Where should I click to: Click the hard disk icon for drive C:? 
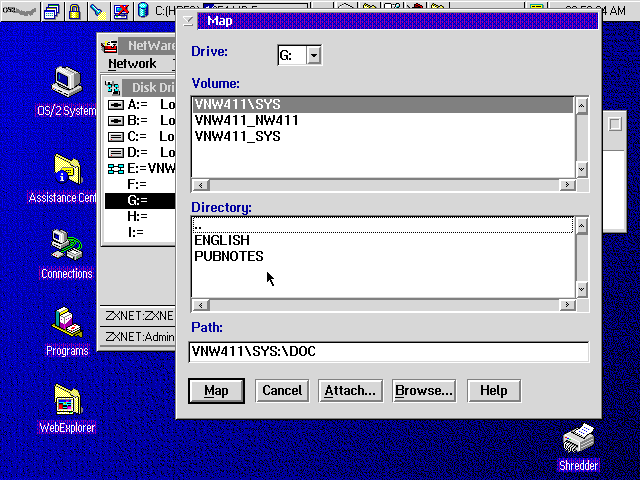(116, 137)
